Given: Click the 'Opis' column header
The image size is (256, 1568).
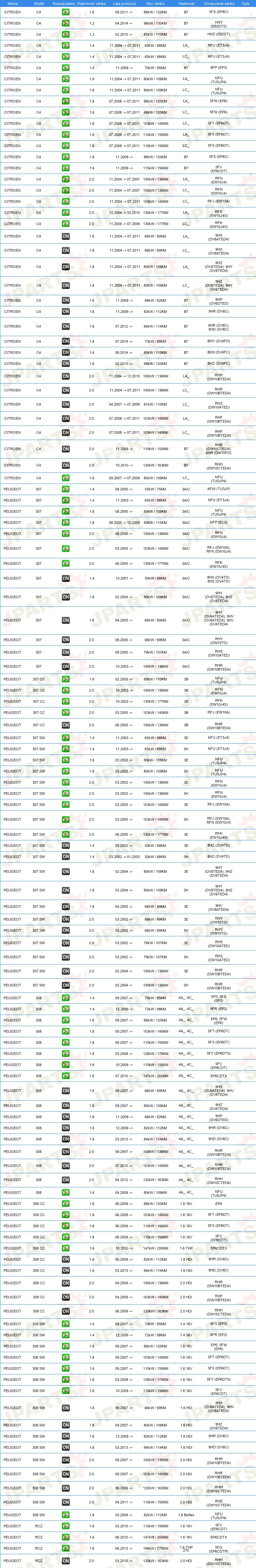Looking at the screenshot, I should [x=246, y=3].
